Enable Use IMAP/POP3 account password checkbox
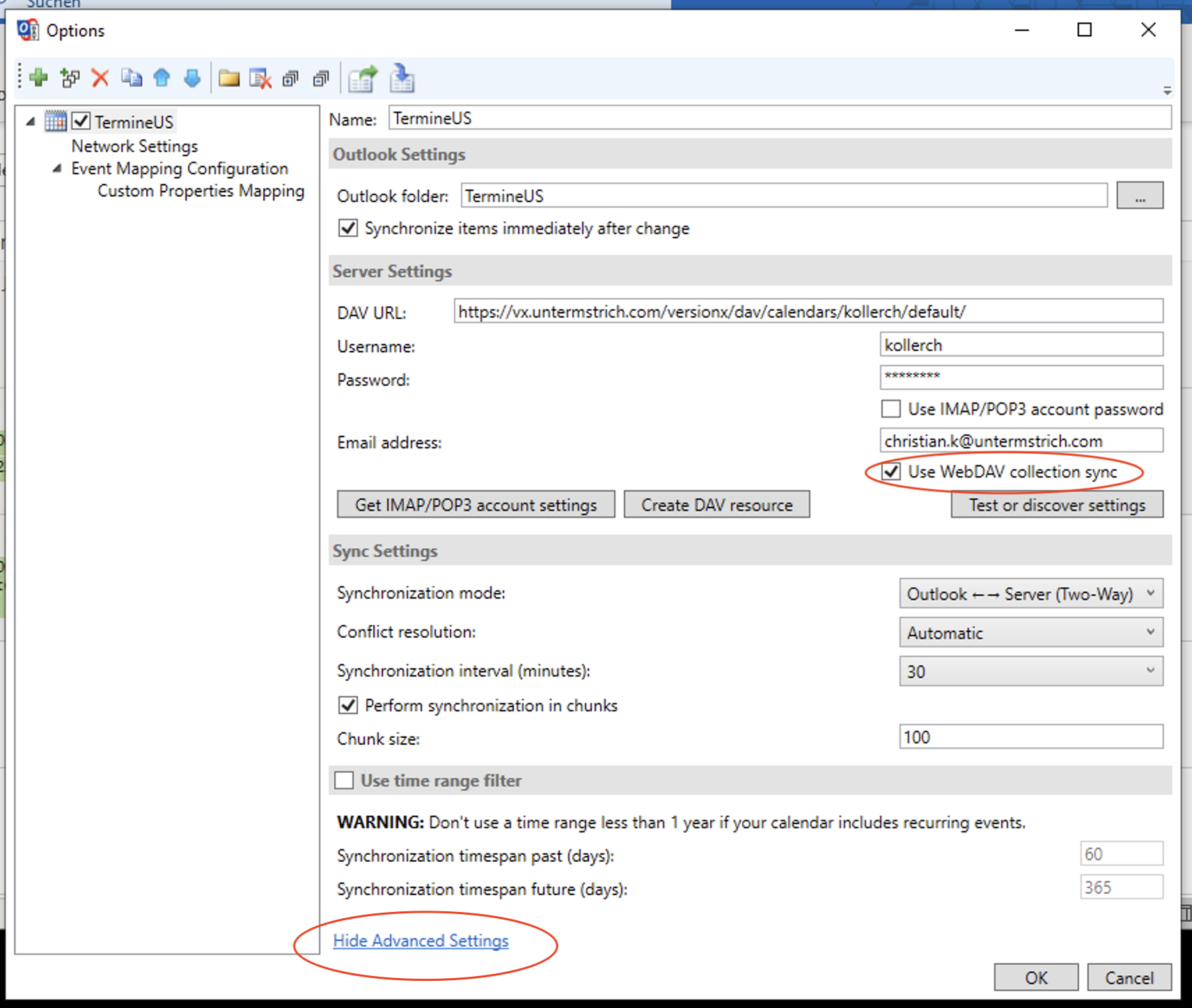This screenshot has width=1192, height=1008. 891,409
